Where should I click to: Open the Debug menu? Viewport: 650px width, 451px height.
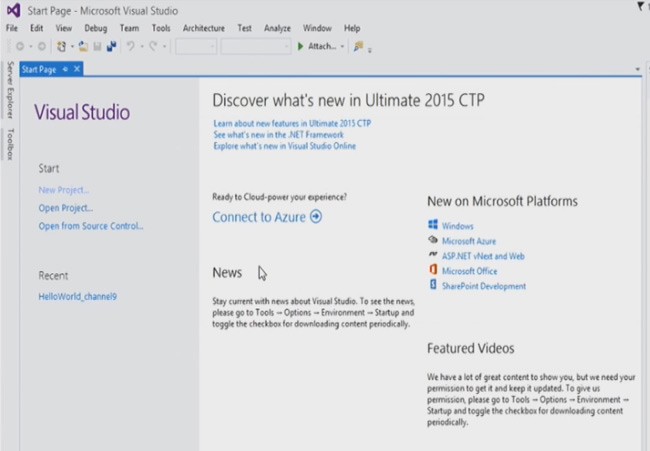(96, 28)
